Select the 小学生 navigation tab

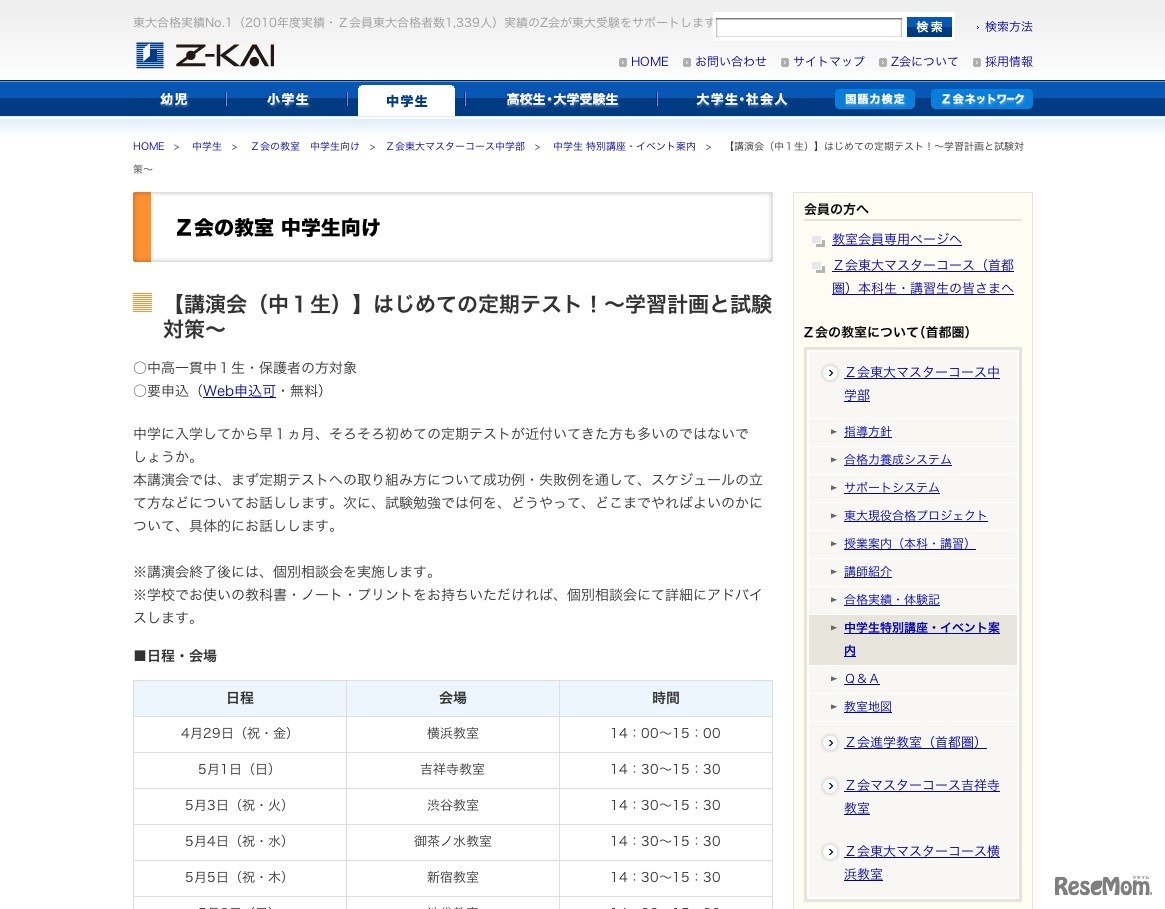click(x=289, y=99)
